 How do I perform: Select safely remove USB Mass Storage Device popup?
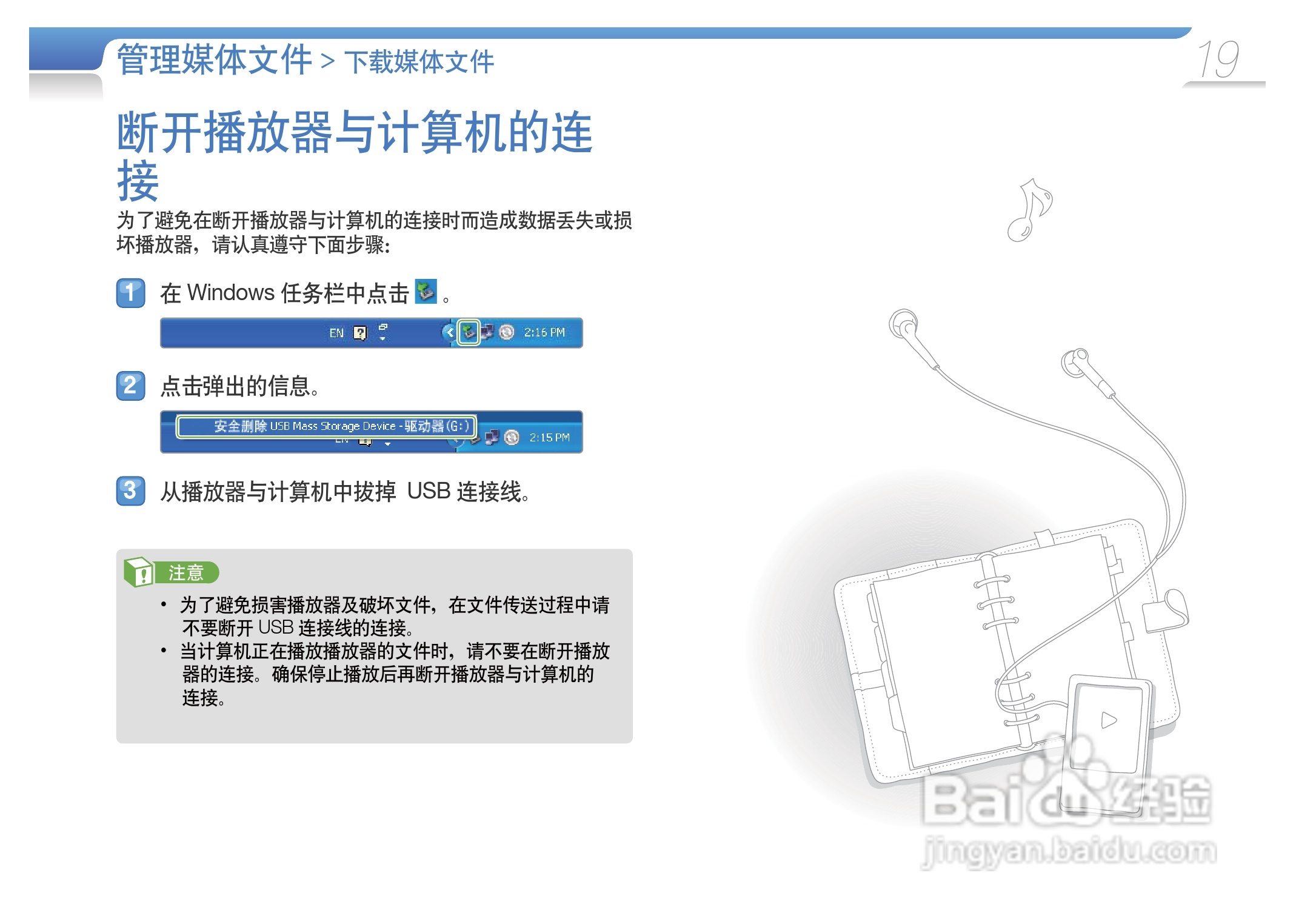tap(327, 426)
